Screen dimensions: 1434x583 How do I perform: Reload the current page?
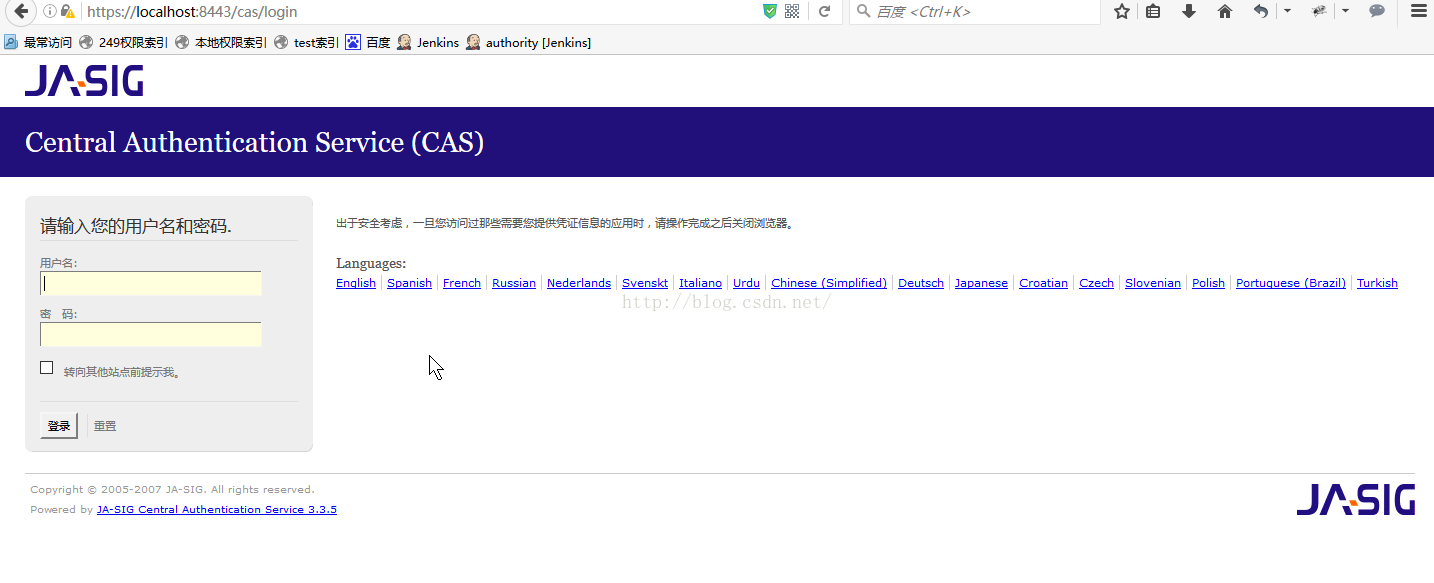pyautogui.click(x=825, y=12)
